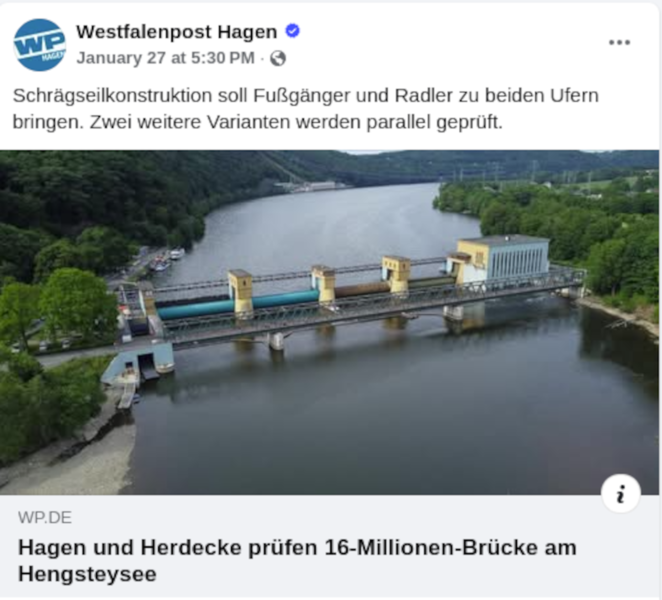Click the WP Hagen profile avatar

coord(40,45)
